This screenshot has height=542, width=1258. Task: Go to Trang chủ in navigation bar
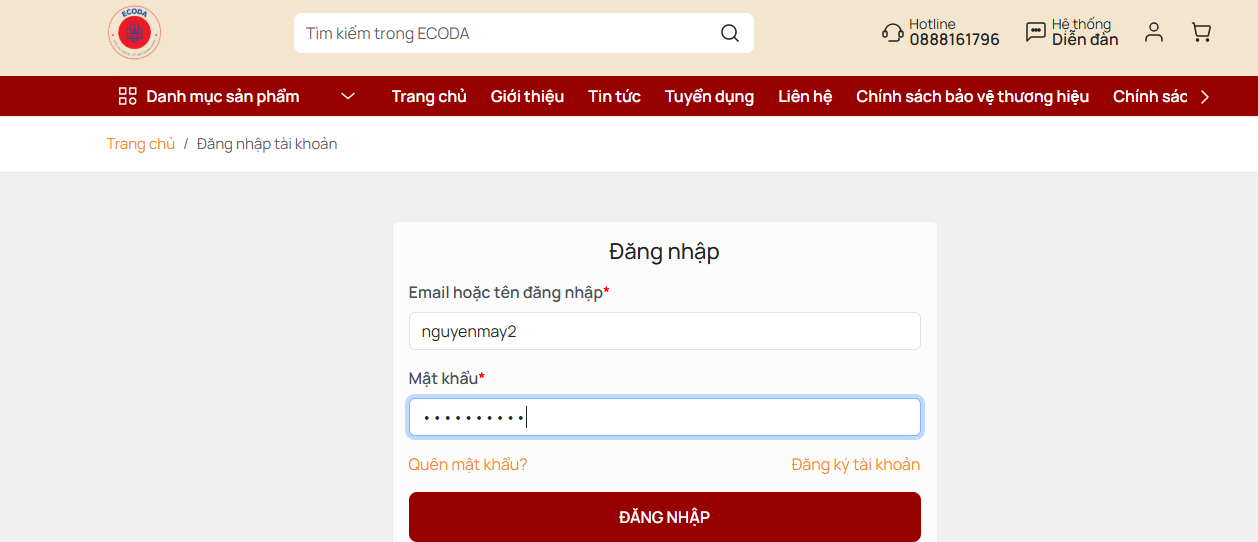pos(429,96)
